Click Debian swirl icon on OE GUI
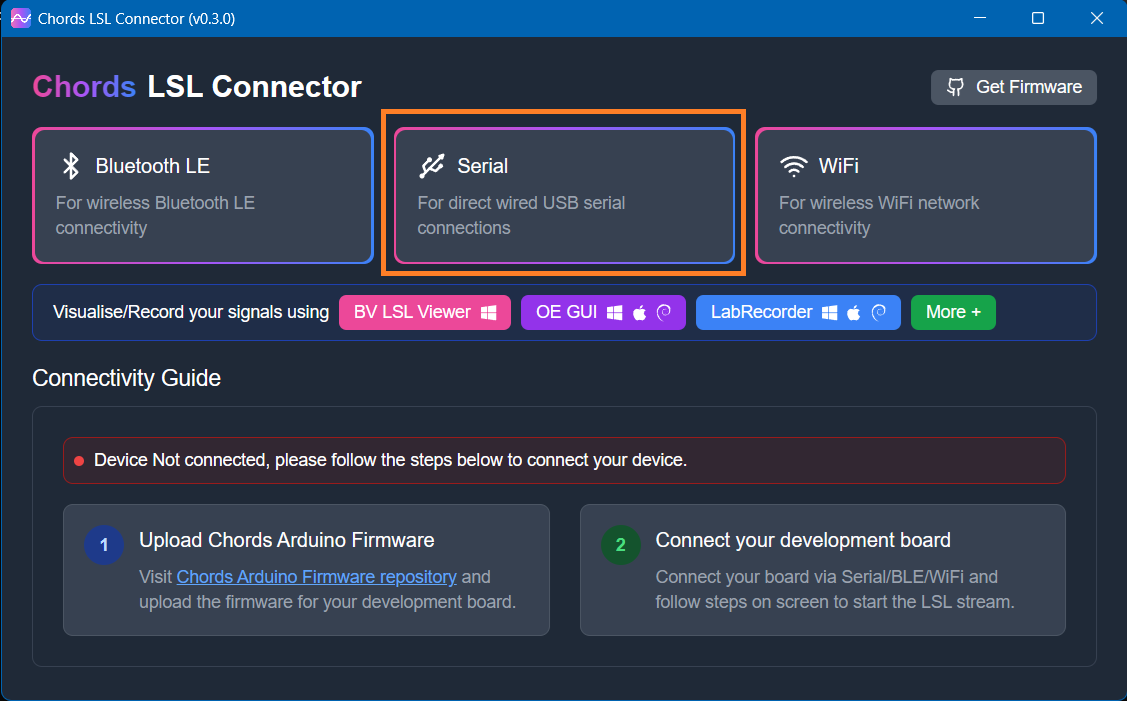1127x701 pixels. (663, 312)
